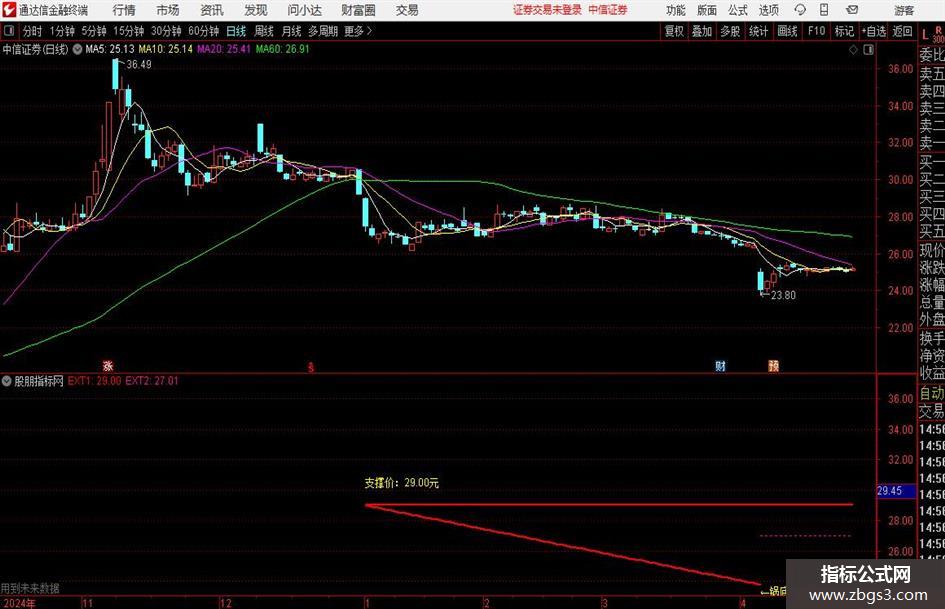Toggle the right info panel icon
The image size is (945, 609).
point(868,50)
